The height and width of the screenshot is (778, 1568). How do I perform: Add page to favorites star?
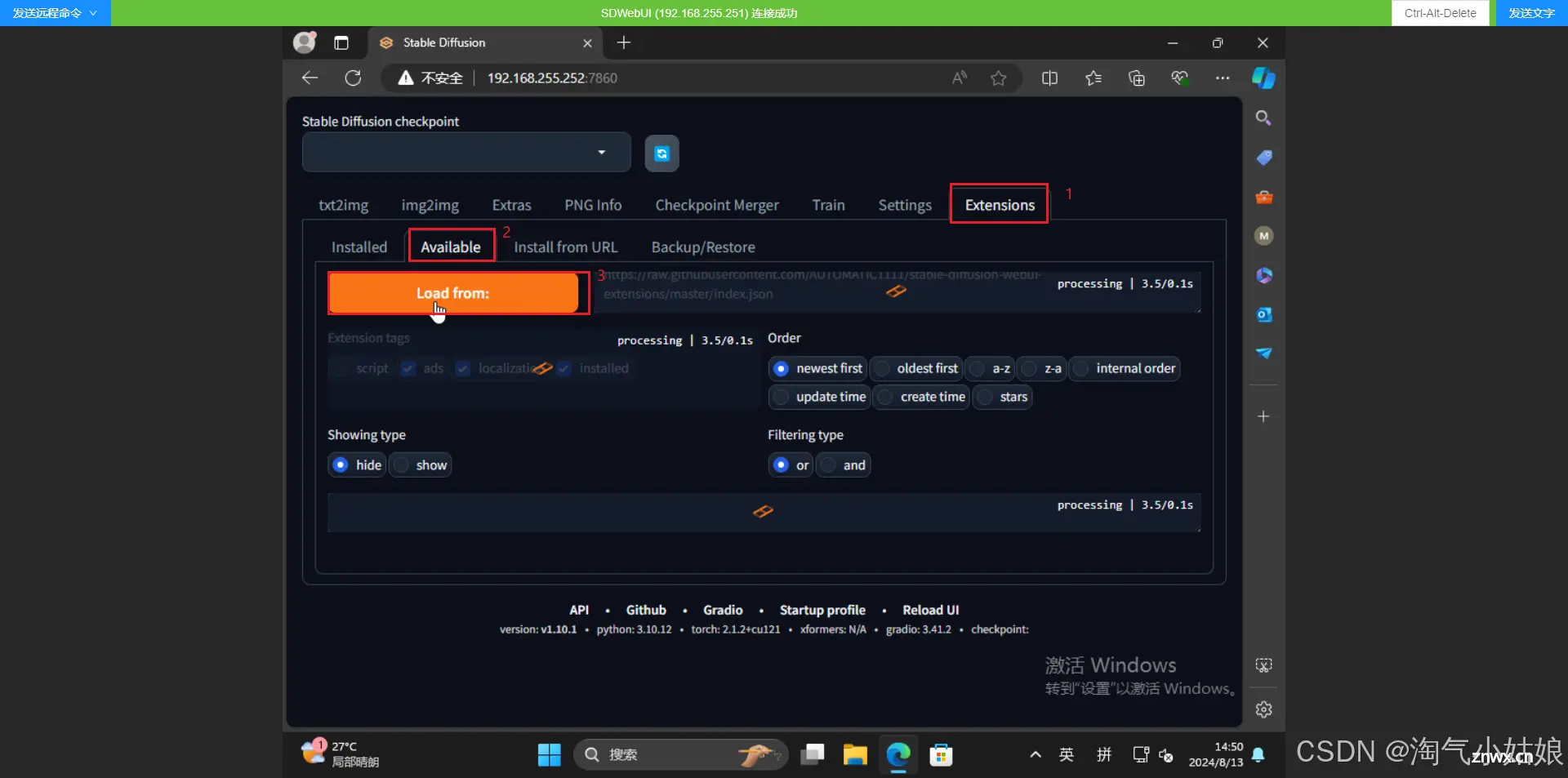tap(998, 78)
